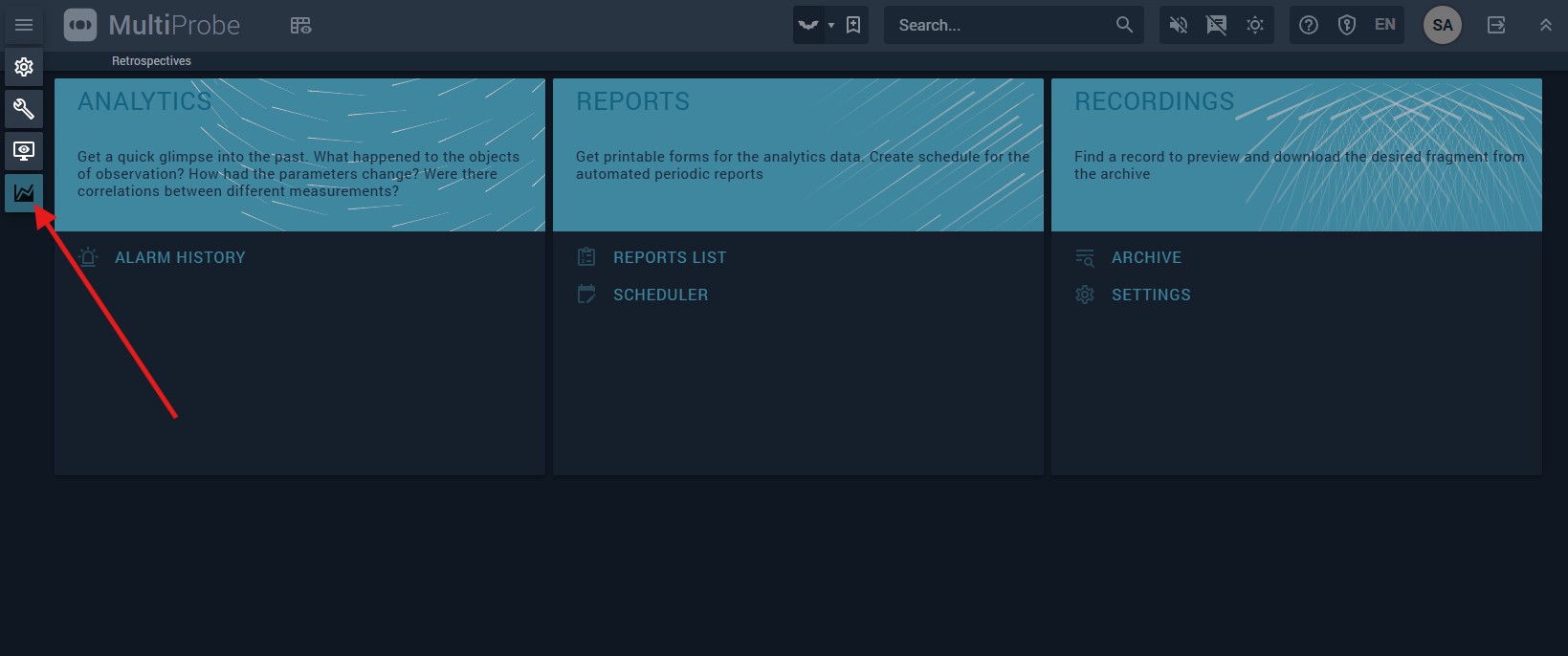Image resolution: width=1568 pixels, height=656 pixels.
Task: Open the wrench tools sidebar icon
Action: point(24,109)
